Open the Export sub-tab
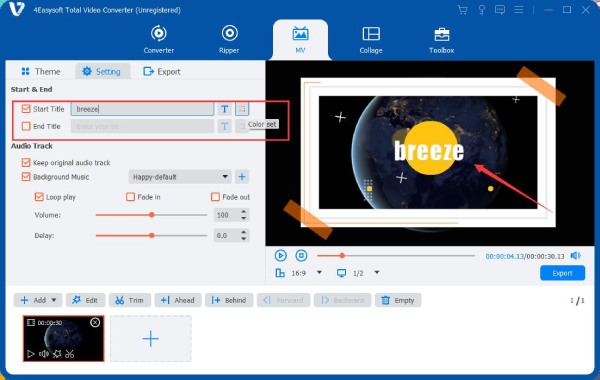Image resolution: width=600 pixels, height=380 pixels. pos(161,72)
